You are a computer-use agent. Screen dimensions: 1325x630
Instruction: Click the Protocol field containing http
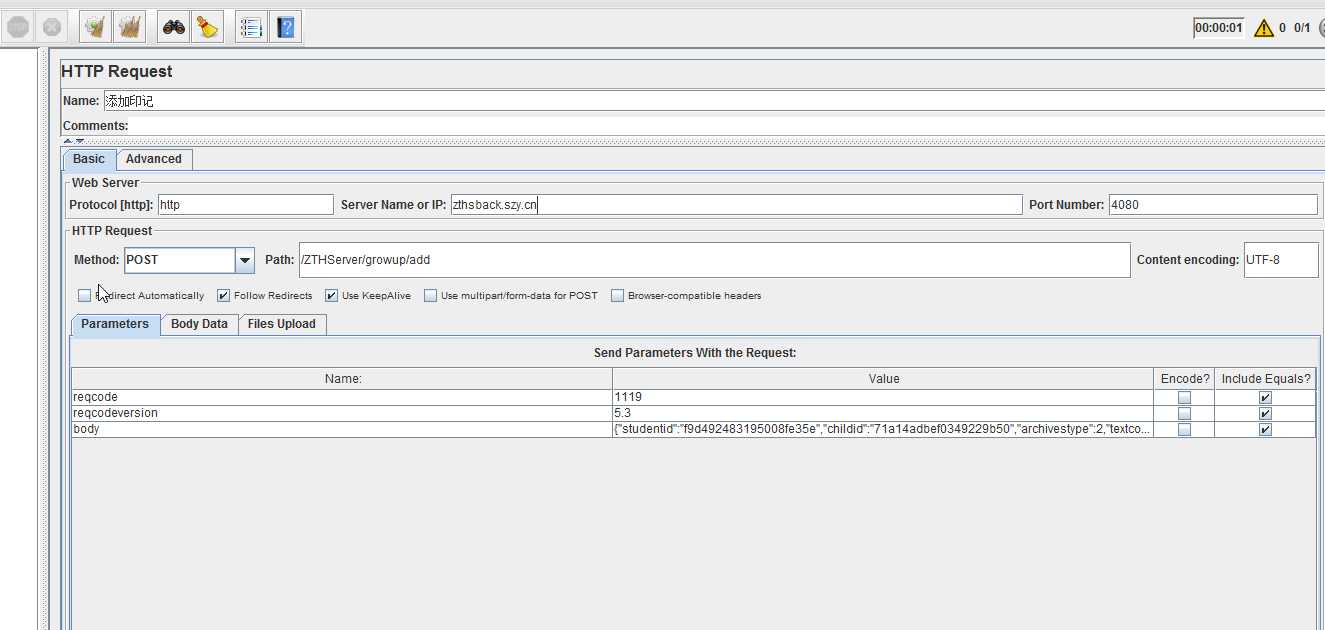click(x=246, y=205)
